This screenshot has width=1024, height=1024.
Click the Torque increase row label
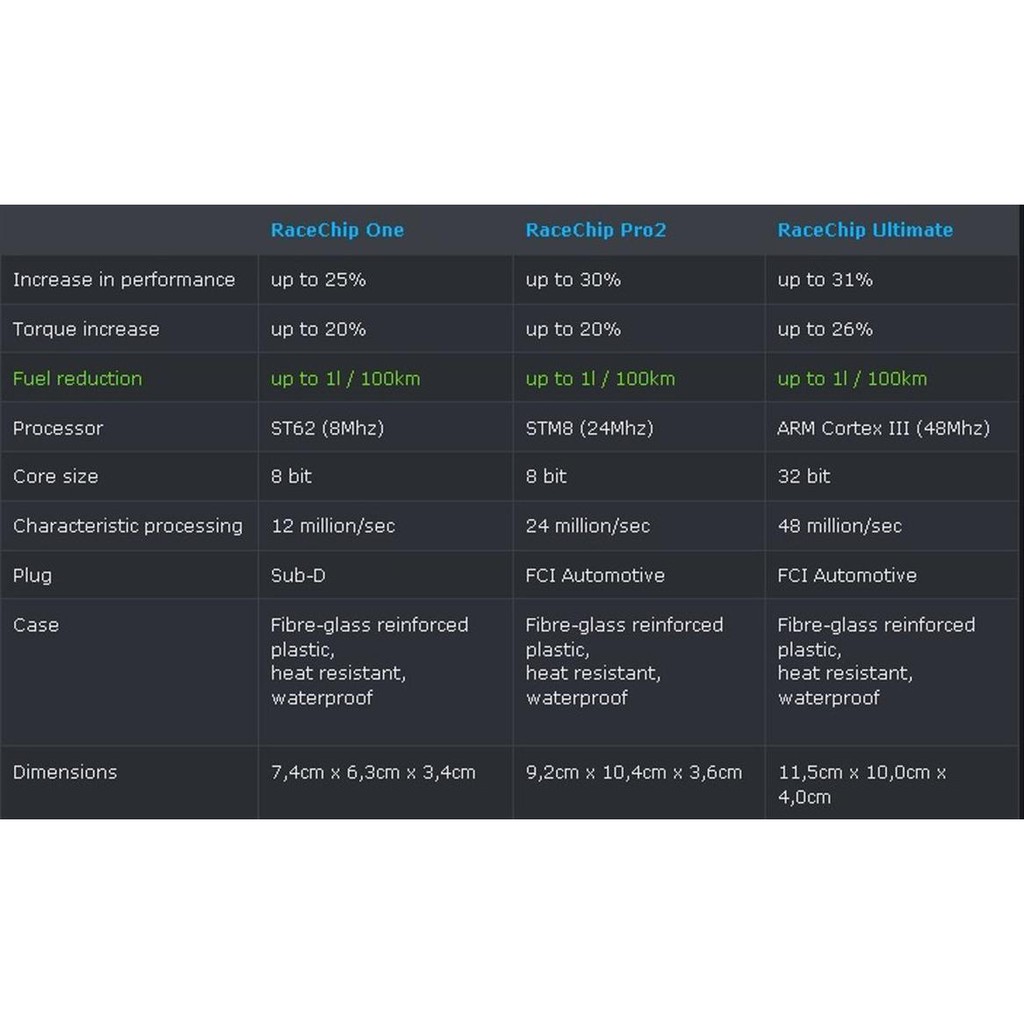coord(85,329)
